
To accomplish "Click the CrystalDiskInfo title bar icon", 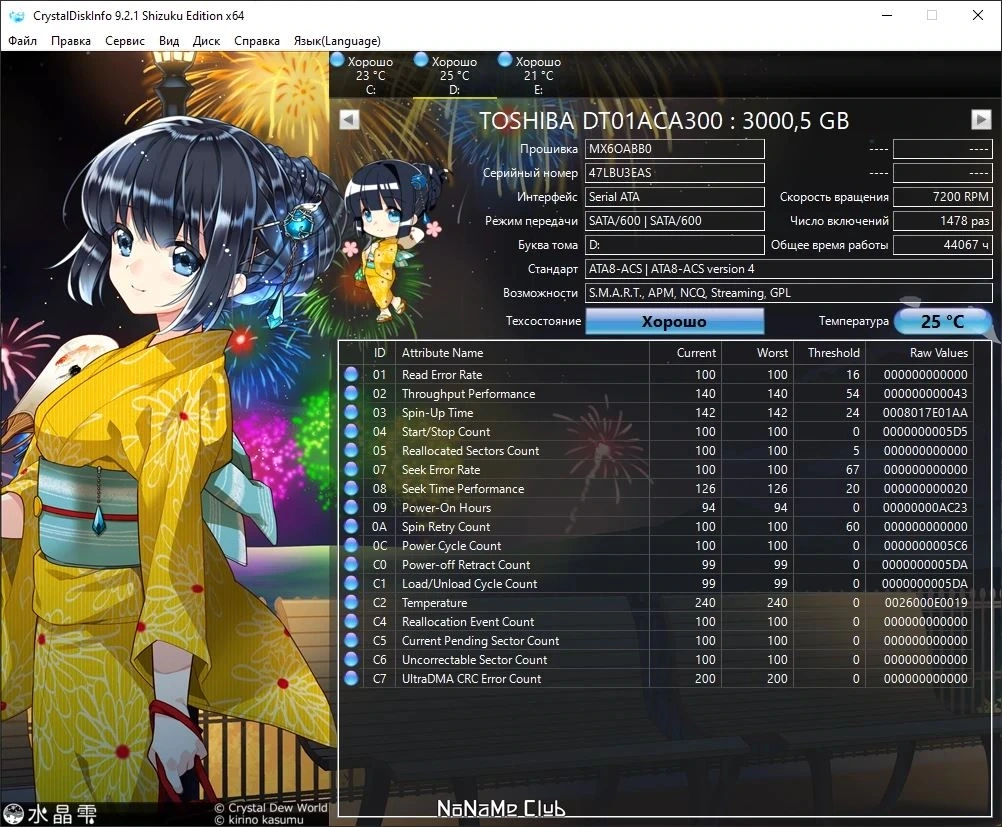I will (x=17, y=15).
